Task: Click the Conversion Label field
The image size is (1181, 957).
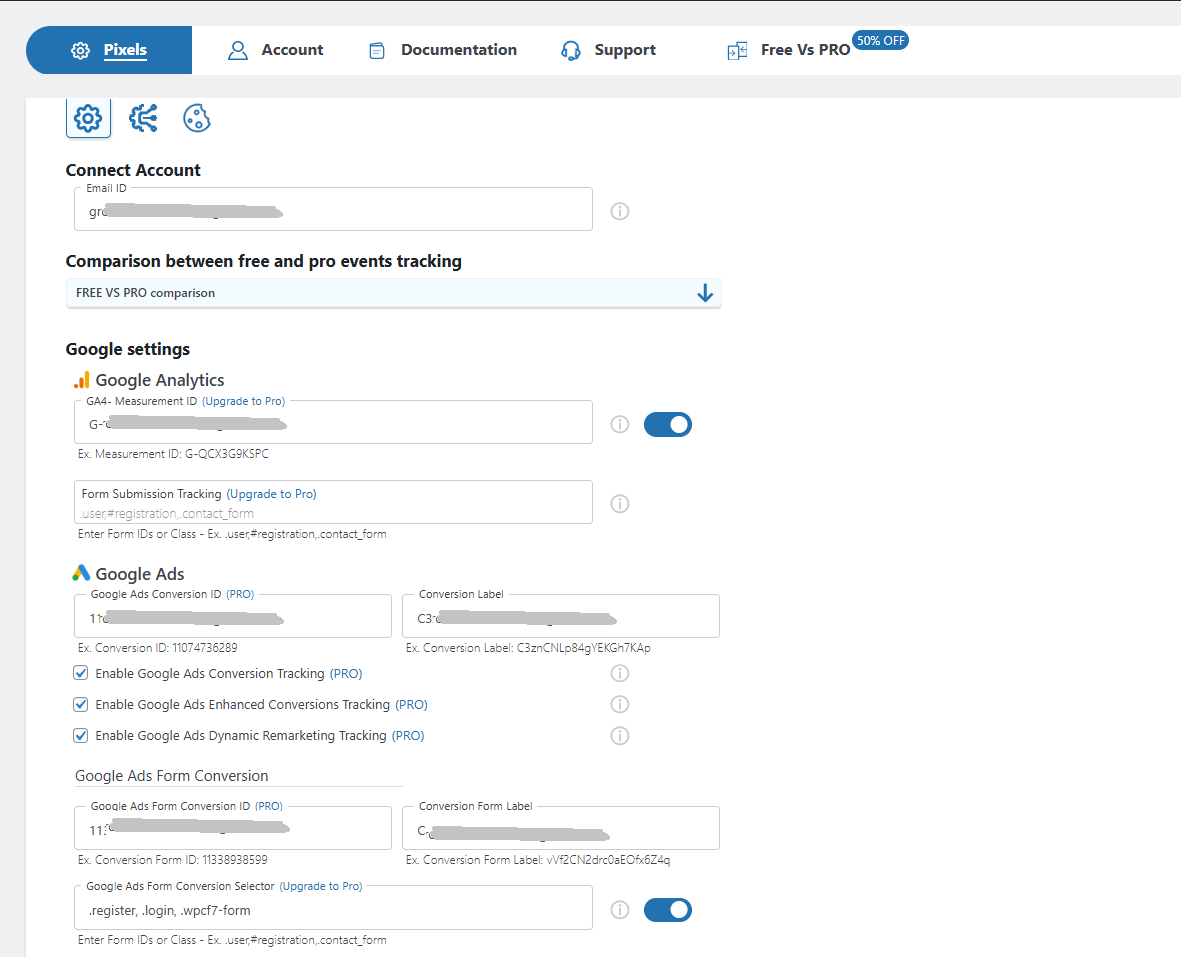Action: coord(561,616)
